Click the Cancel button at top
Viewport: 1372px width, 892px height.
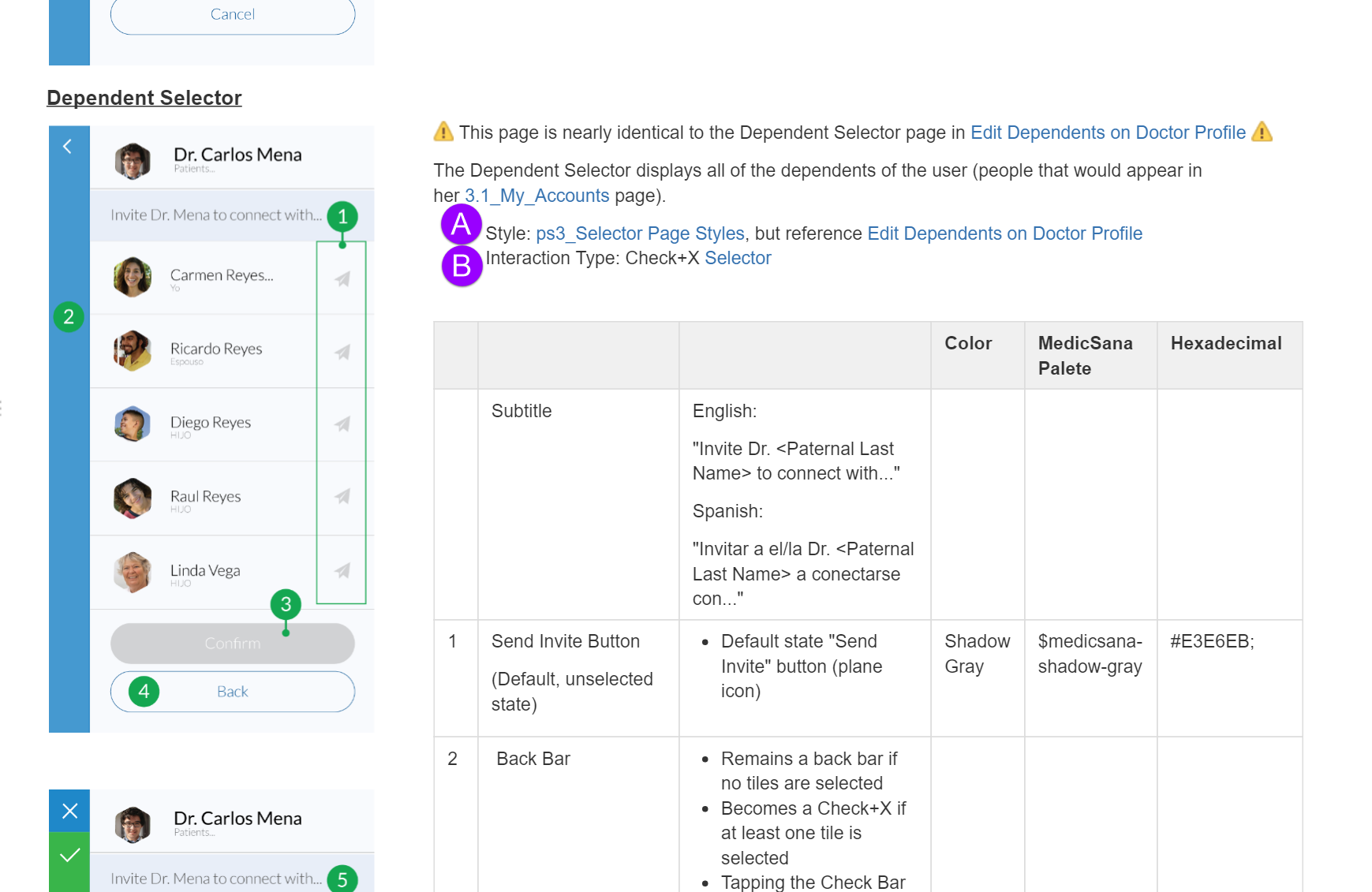coord(232,15)
